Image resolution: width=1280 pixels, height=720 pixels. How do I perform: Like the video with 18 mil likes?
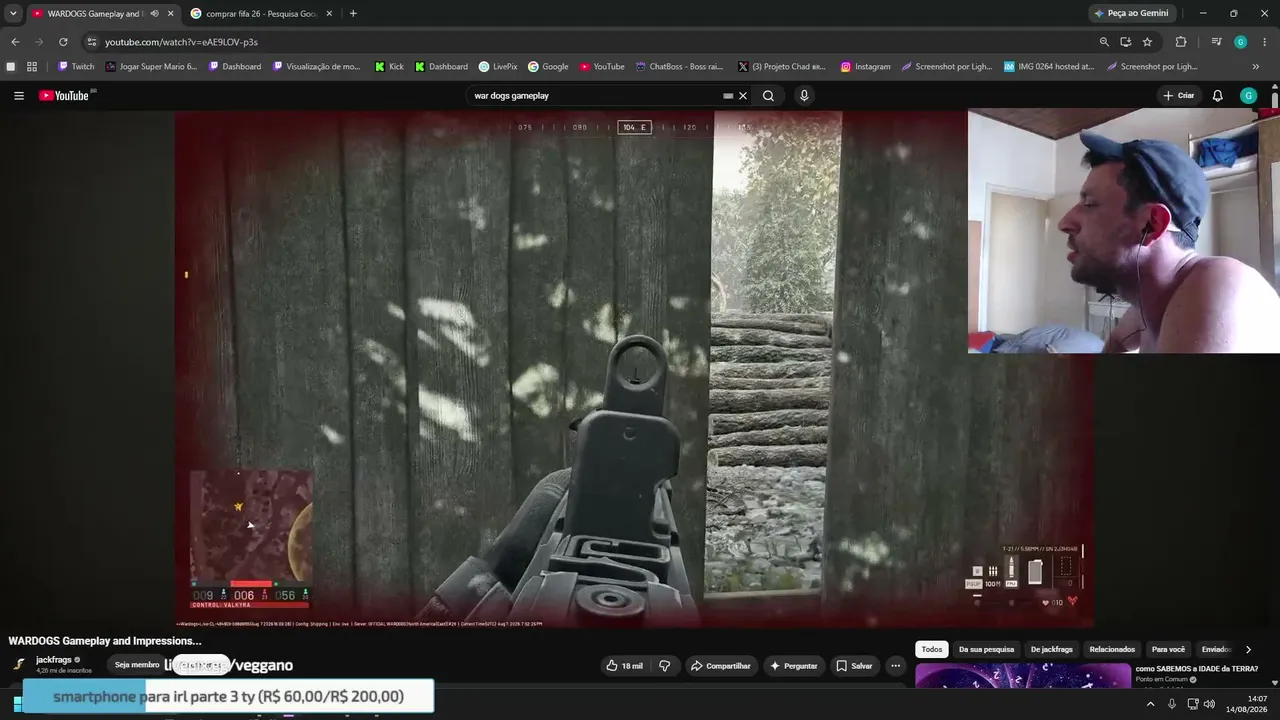click(625, 666)
